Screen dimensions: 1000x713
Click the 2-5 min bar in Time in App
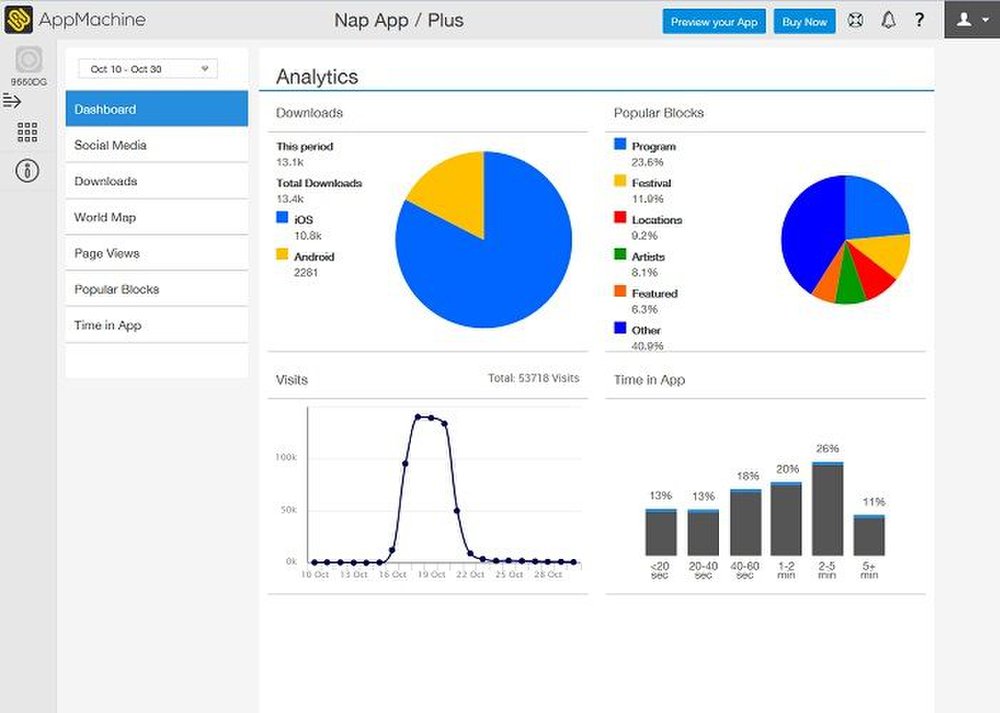pyautogui.click(x=827, y=509)
